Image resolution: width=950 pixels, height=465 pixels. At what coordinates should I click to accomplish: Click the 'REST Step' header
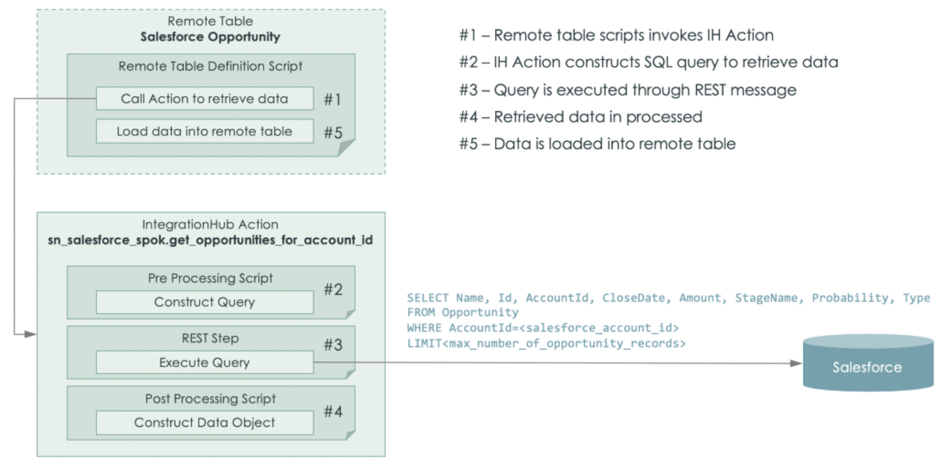coord(210,338)
